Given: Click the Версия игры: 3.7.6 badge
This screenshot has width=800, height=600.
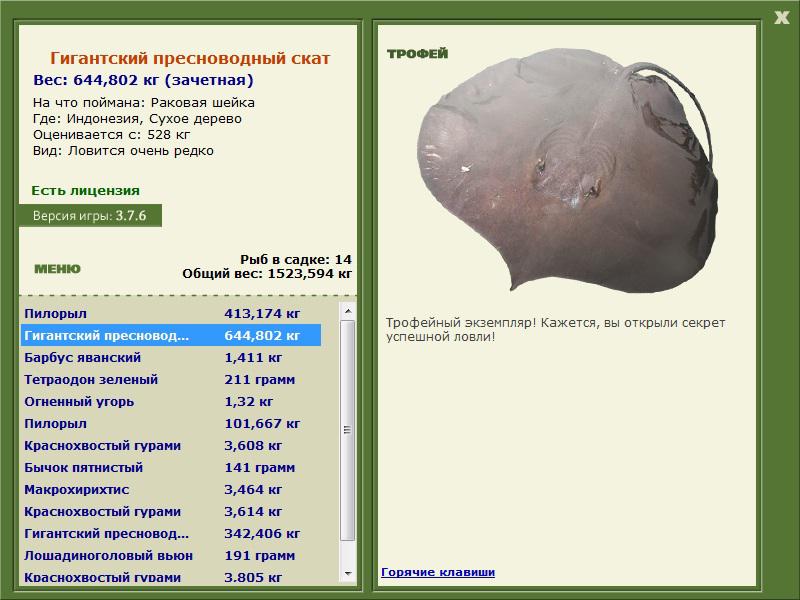Looking at the screenshot, I should pos(90,215).
